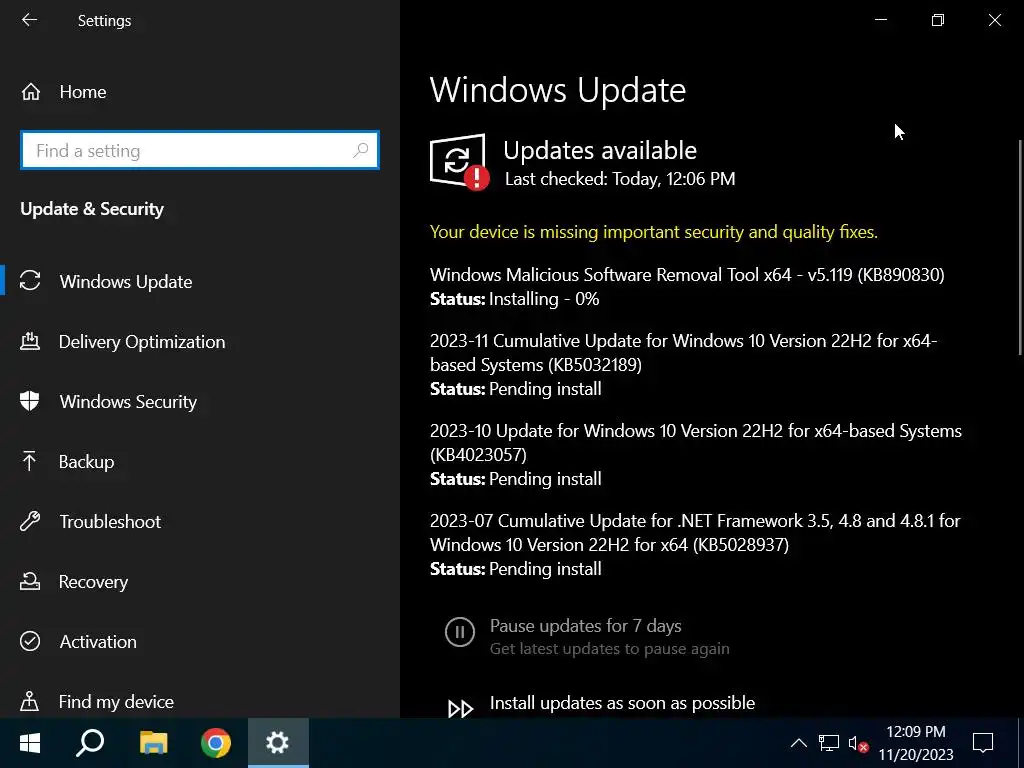Click the 2023-10 Update KB4023057 entry
Screen dimensions: 1024x768
click(696, 443)
